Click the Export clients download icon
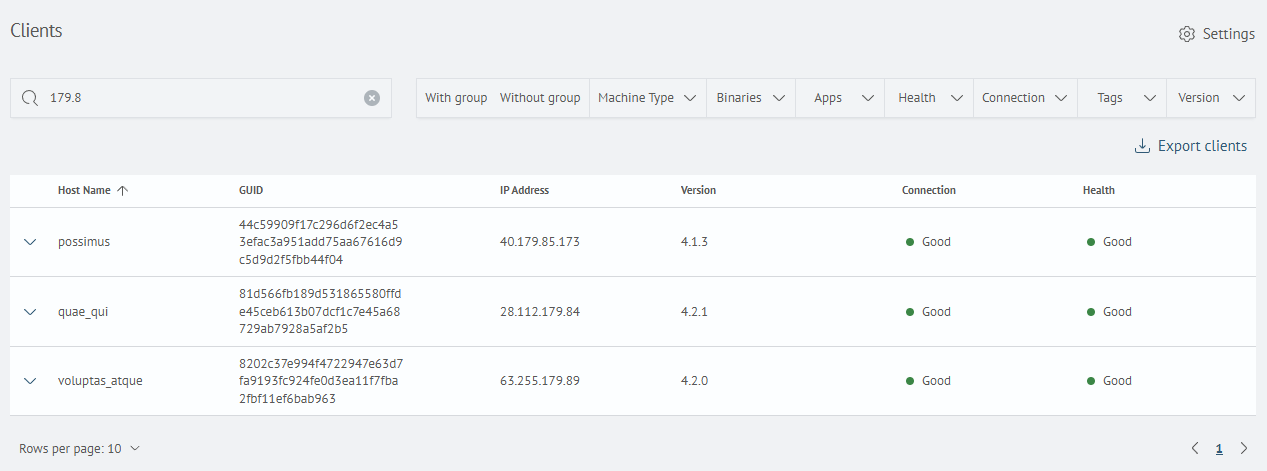The image size is (1267, 471). point(1142,146)
